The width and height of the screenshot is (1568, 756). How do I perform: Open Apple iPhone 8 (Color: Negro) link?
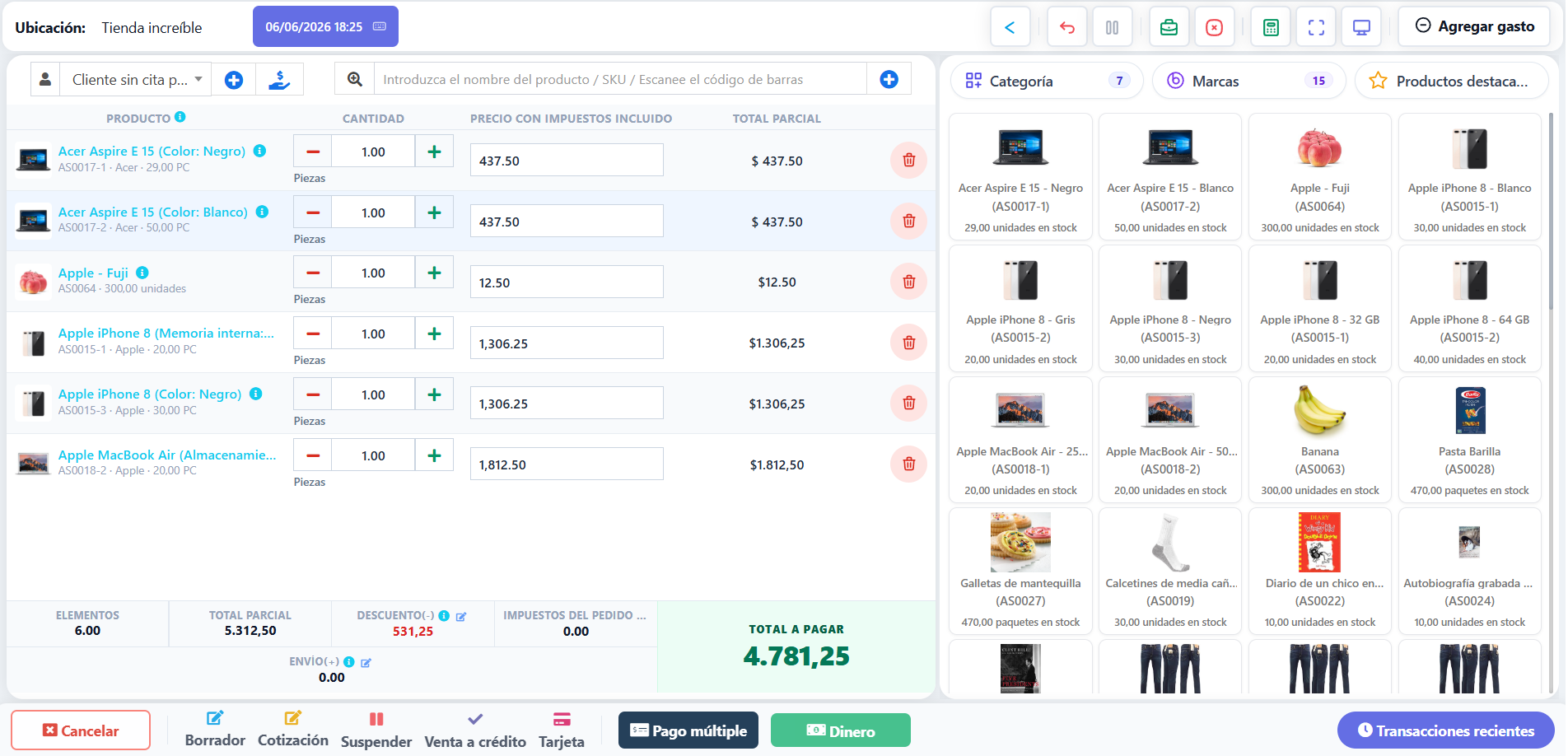150,394
